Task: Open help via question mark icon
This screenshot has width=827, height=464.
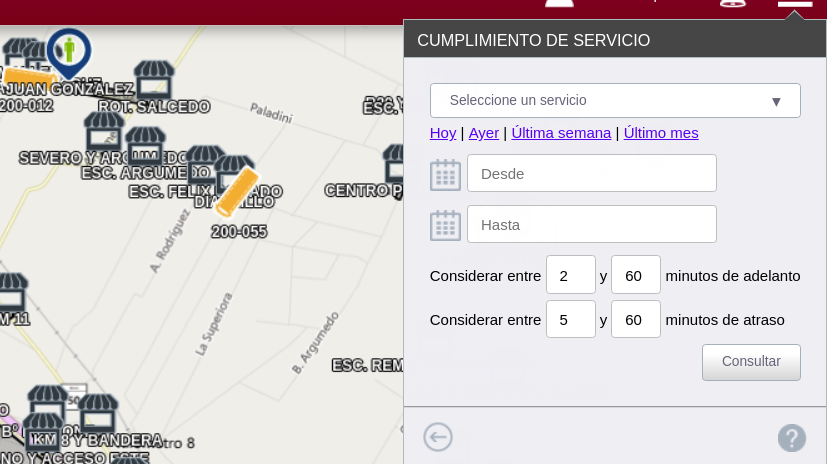Action: pos(791,437)
